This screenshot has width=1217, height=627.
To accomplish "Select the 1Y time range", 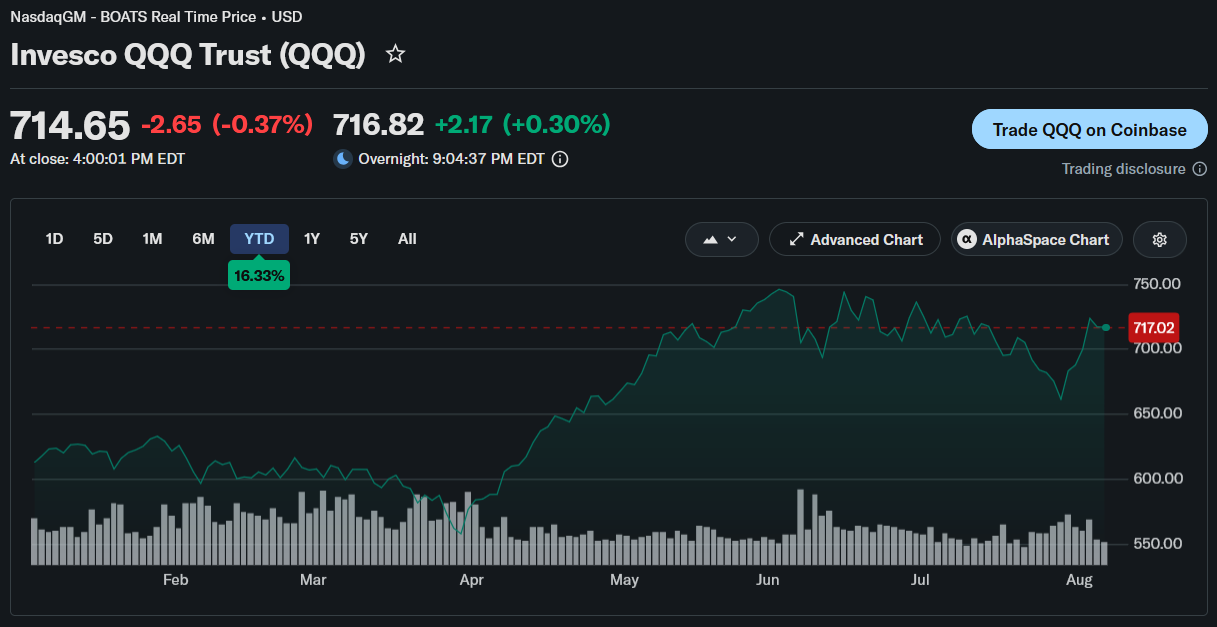I will click(x=312, y=239).
